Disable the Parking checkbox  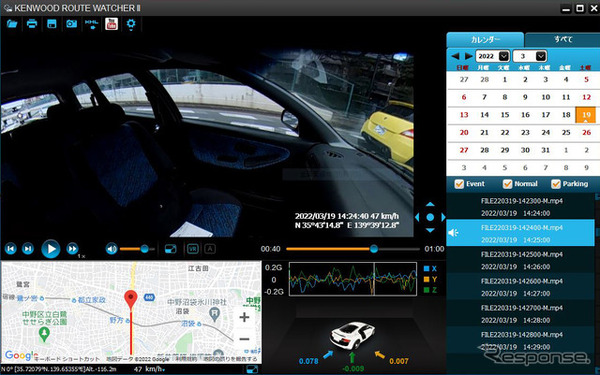click(556, 184)
